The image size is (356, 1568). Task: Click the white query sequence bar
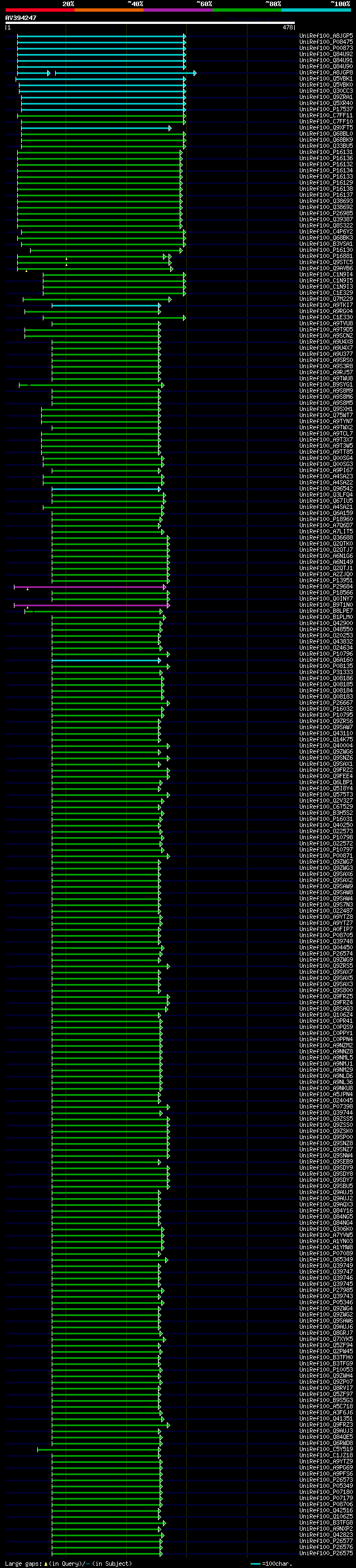pyautogui.click(x=150, y=23)
